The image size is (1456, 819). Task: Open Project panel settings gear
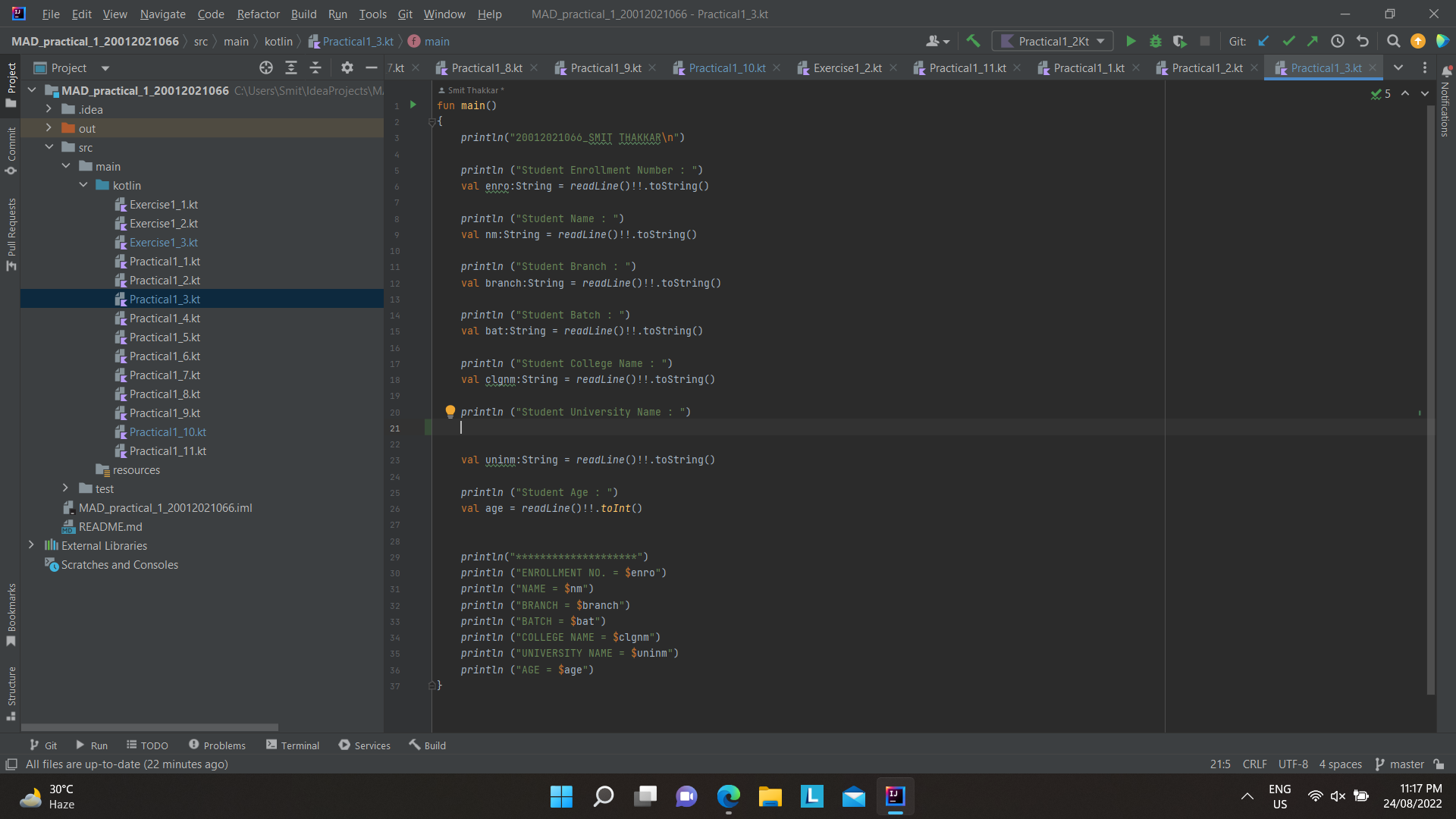[347, 67]
